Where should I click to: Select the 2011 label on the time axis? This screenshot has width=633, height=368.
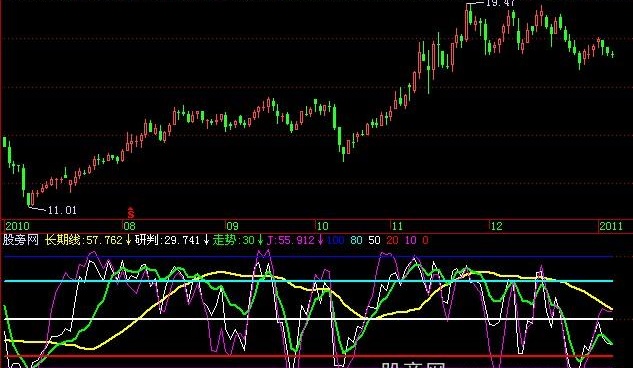(x=611, y=226)
